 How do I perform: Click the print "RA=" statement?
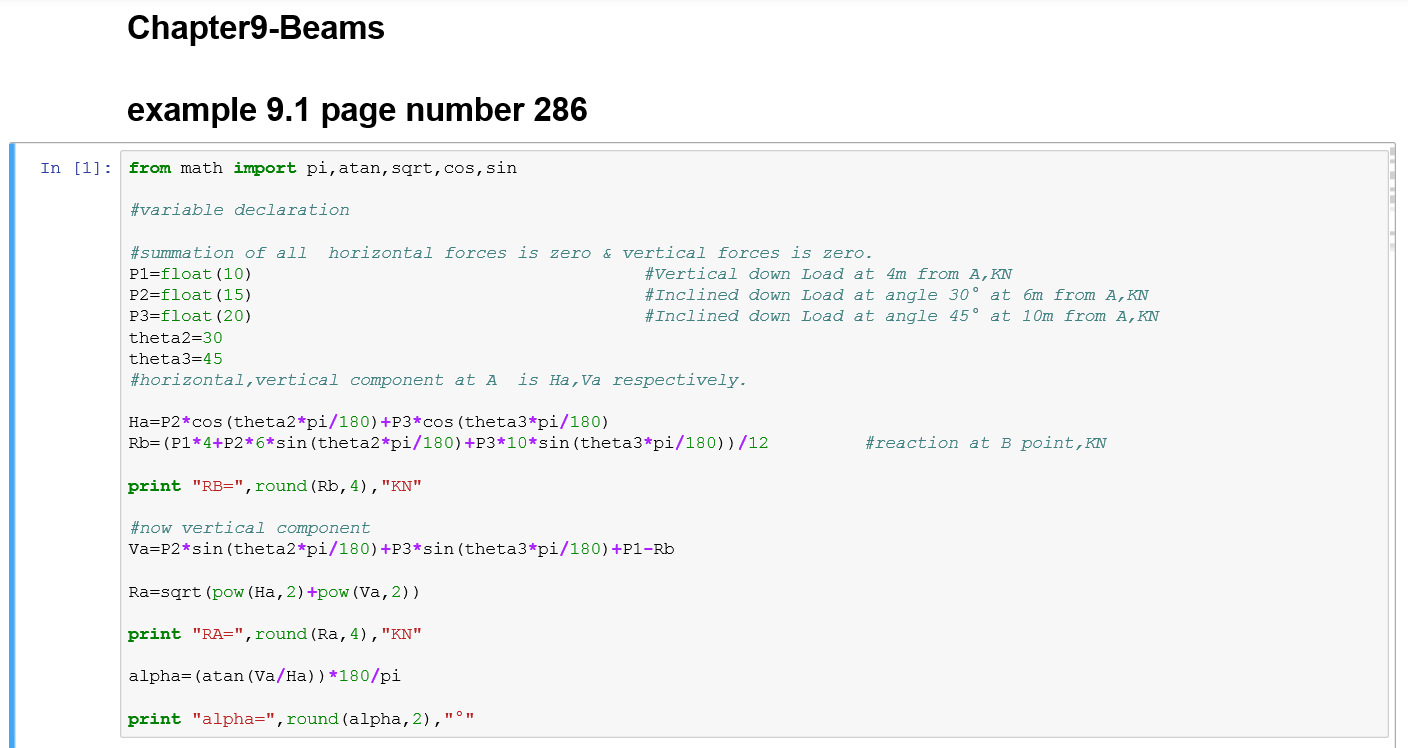(x=275, y=634)
